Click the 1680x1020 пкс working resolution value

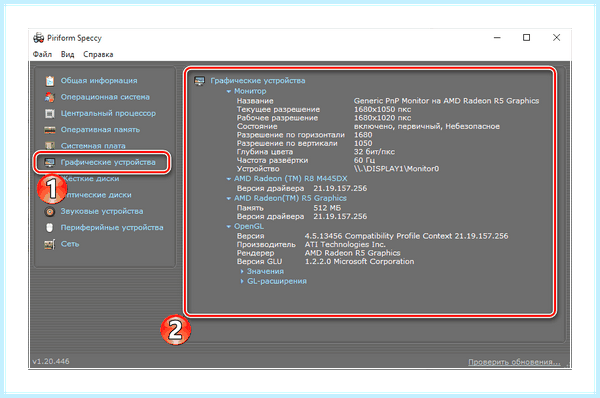point(382,118)
